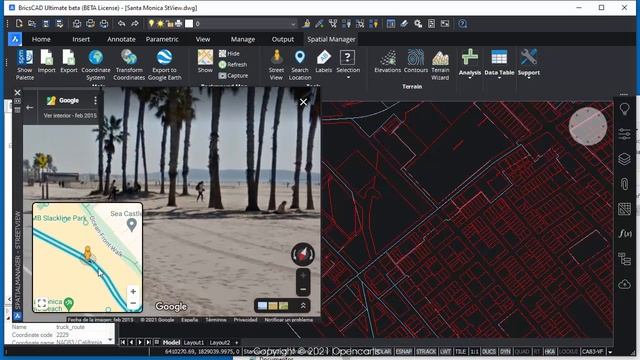Screen dimensions: 640x360
Task: Capture the background map
Action: (x=233, y=76)
